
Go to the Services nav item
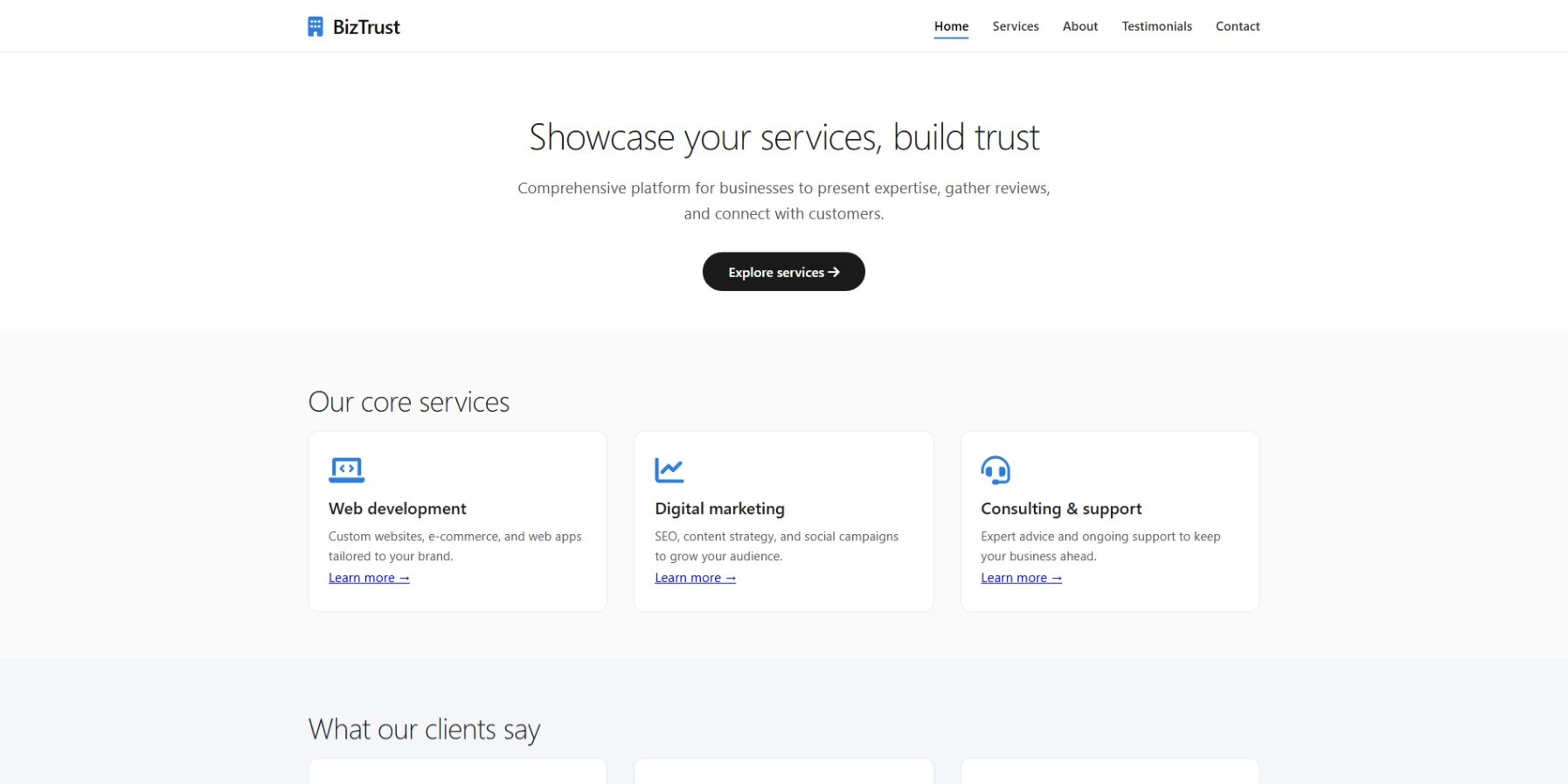point(1016,26)
